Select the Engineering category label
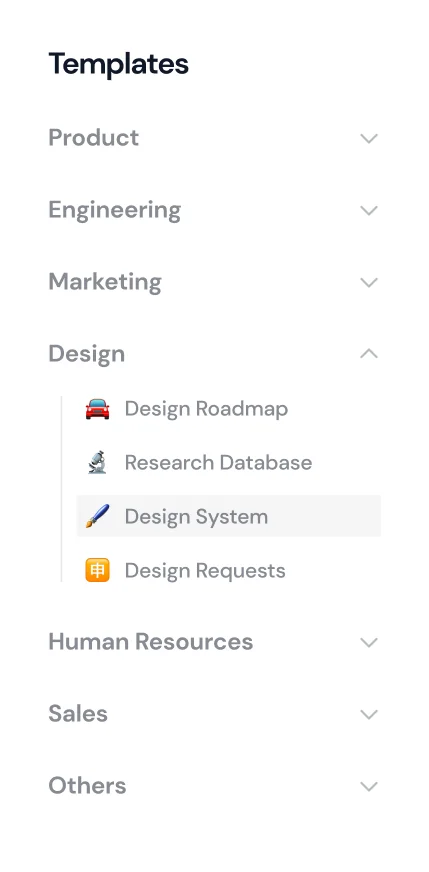 [x=115, y=210]
